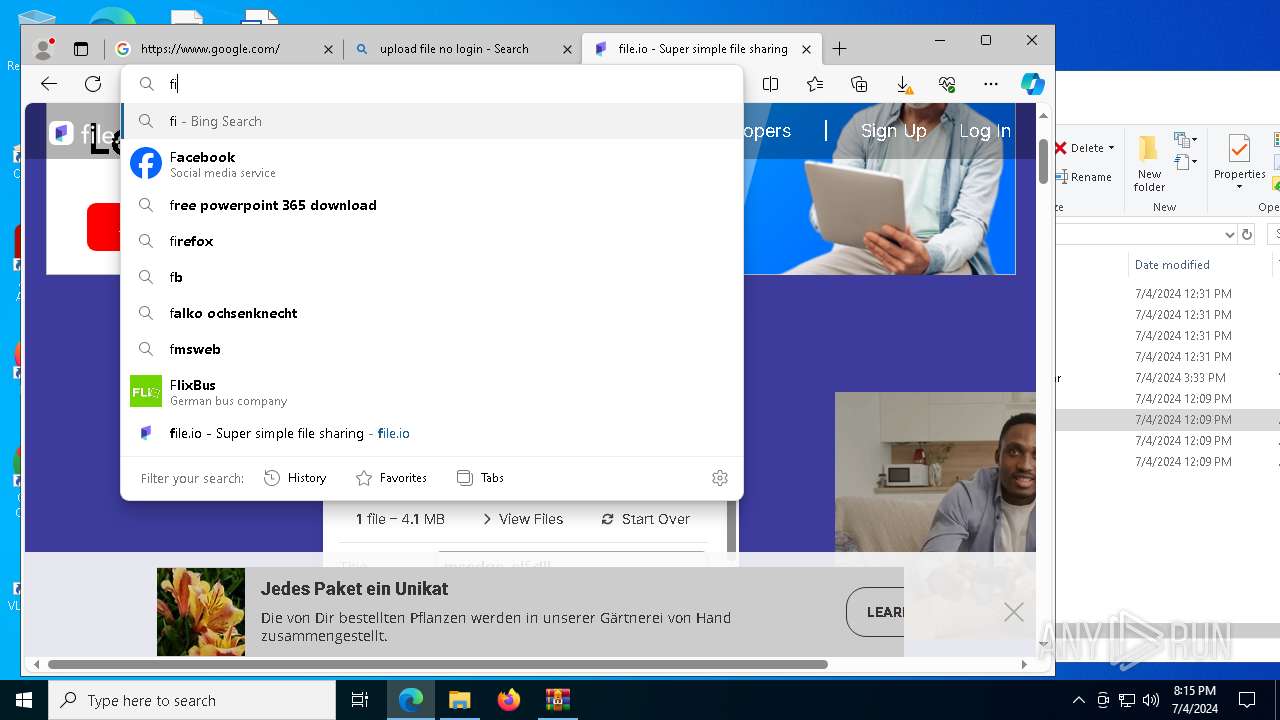Viewport: 1280px width, 720px height.
Task: Click in the address bar input
Action: [450, 84]
